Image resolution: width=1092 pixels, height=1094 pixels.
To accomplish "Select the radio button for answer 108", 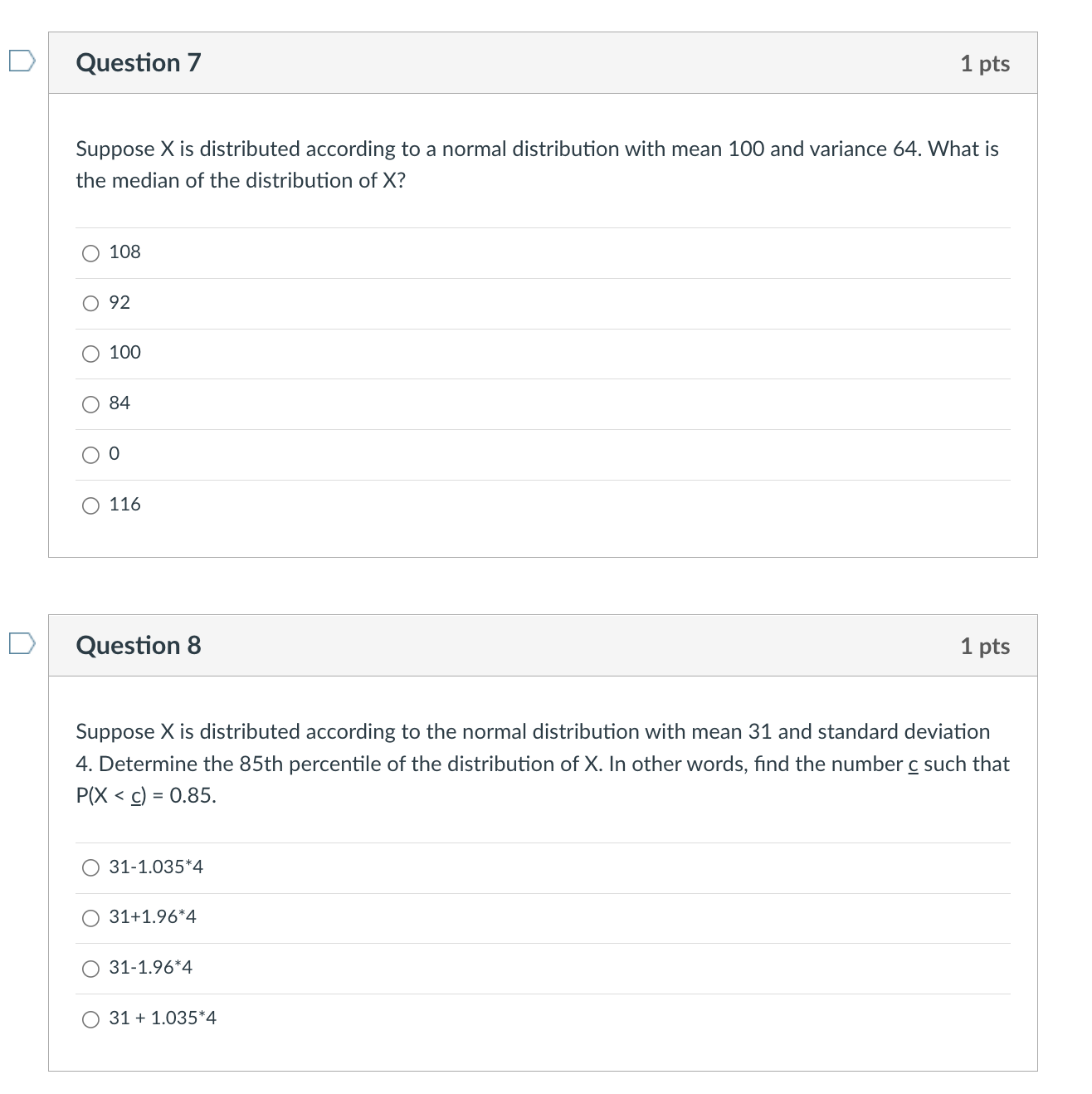I will point(90,253).
